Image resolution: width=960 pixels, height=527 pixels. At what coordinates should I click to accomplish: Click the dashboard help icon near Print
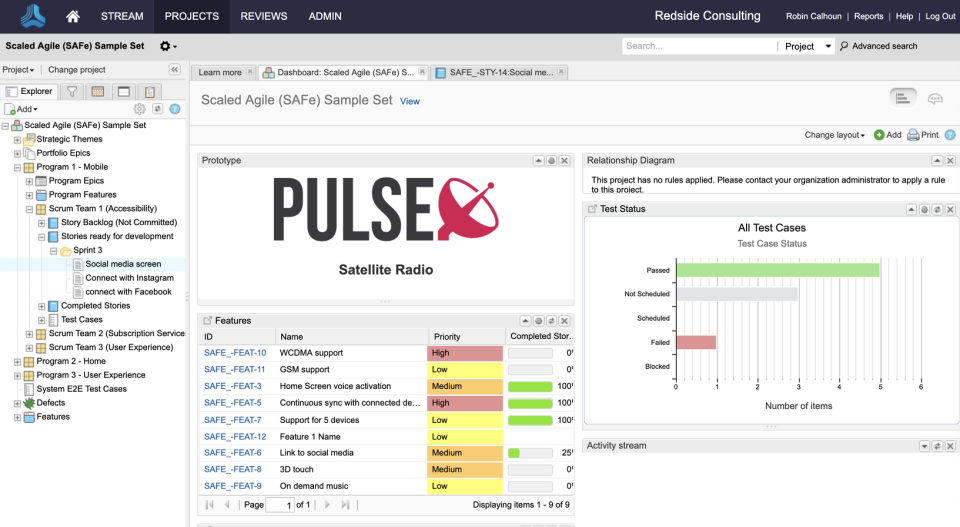coord(950,135)
